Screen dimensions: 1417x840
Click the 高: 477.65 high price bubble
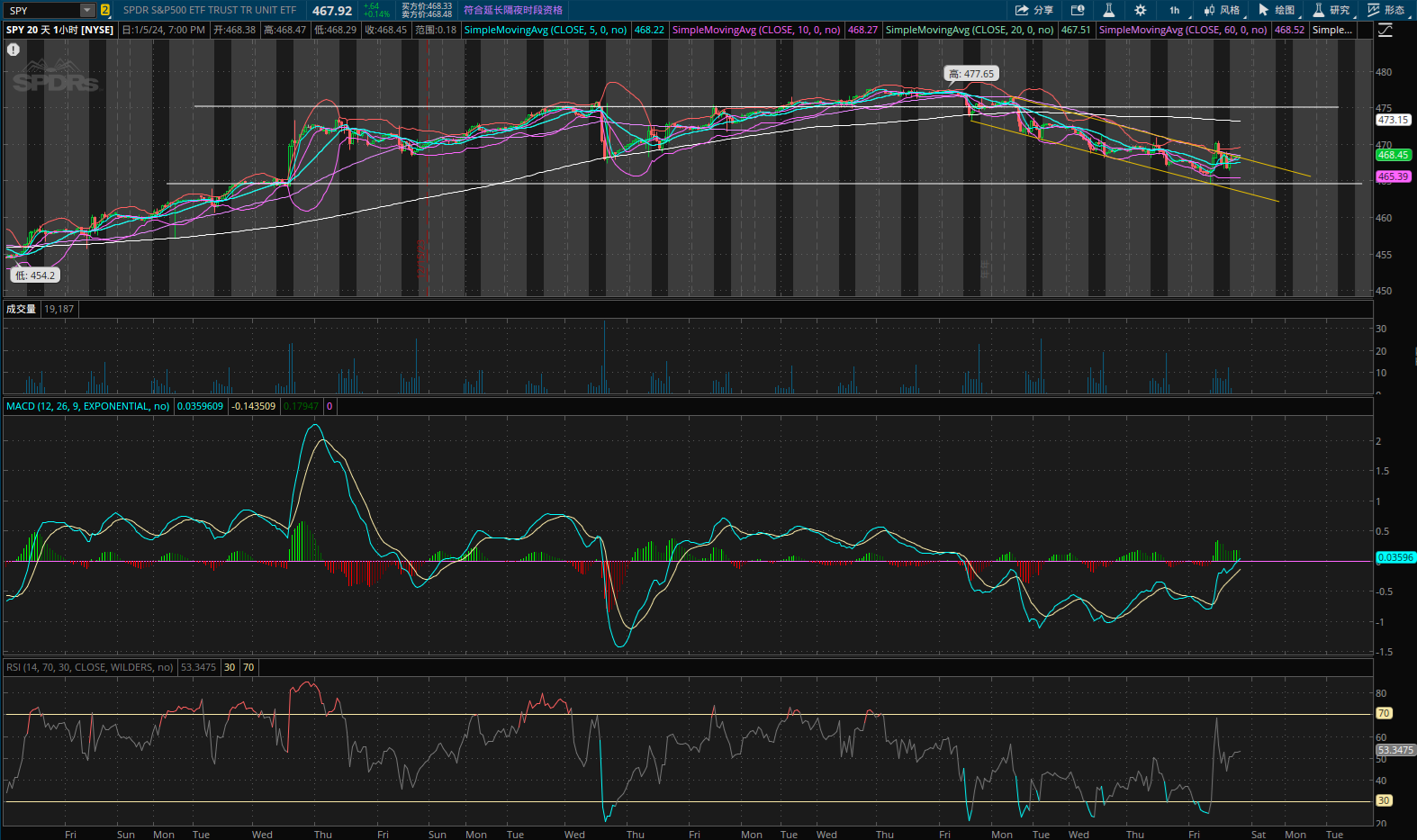click(x=971, y=74)
